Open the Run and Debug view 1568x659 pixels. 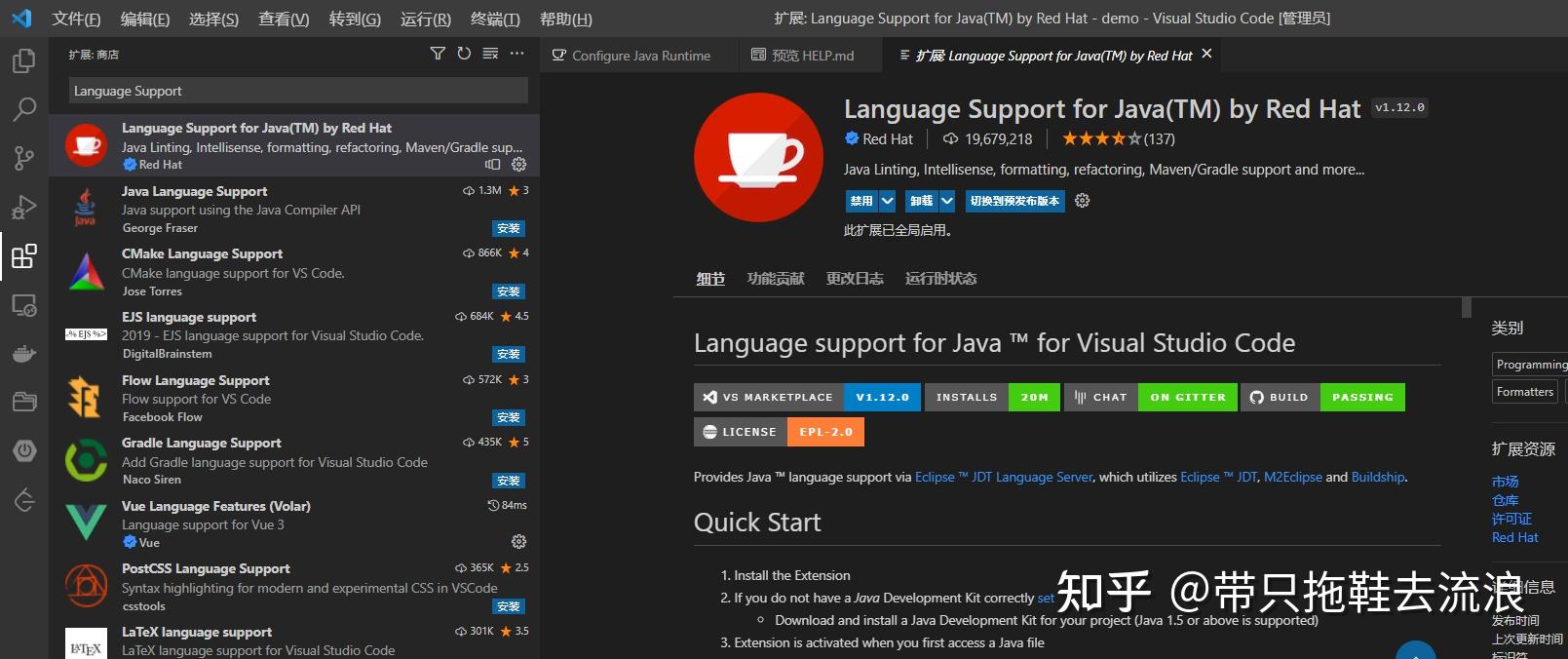click(x=23, y=207)
